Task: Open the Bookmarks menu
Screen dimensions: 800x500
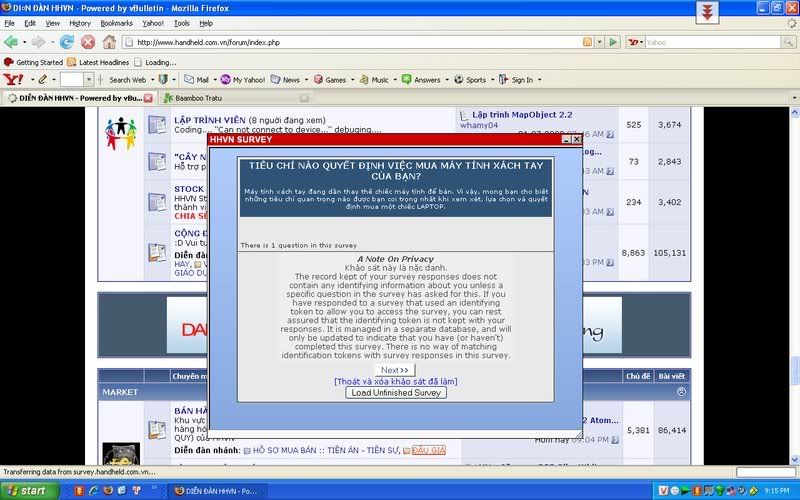Action: [116, 23]
